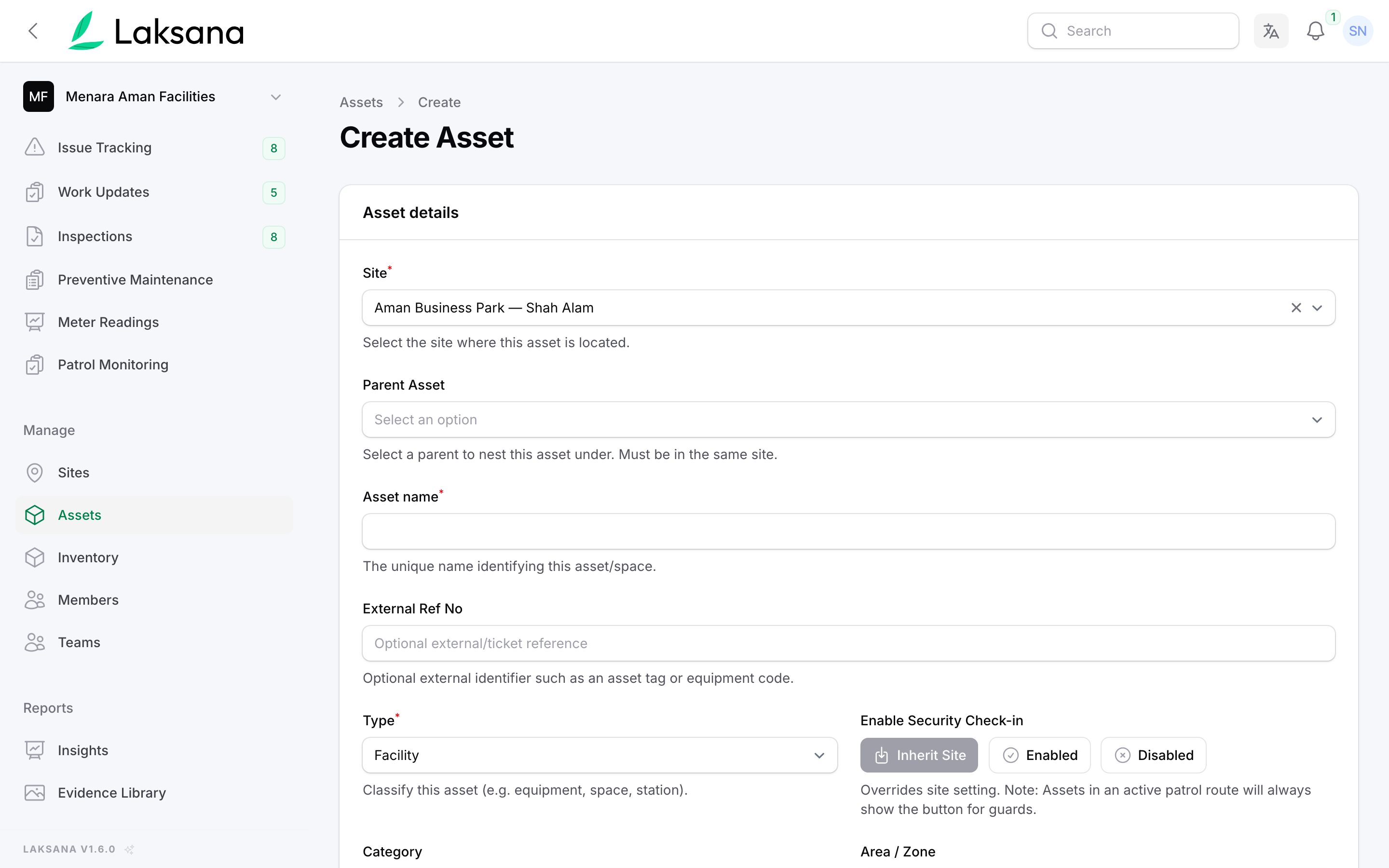Screen dimensions: 1389x868
Task: Go to Work Updates
Action: [x=154, y=192]
